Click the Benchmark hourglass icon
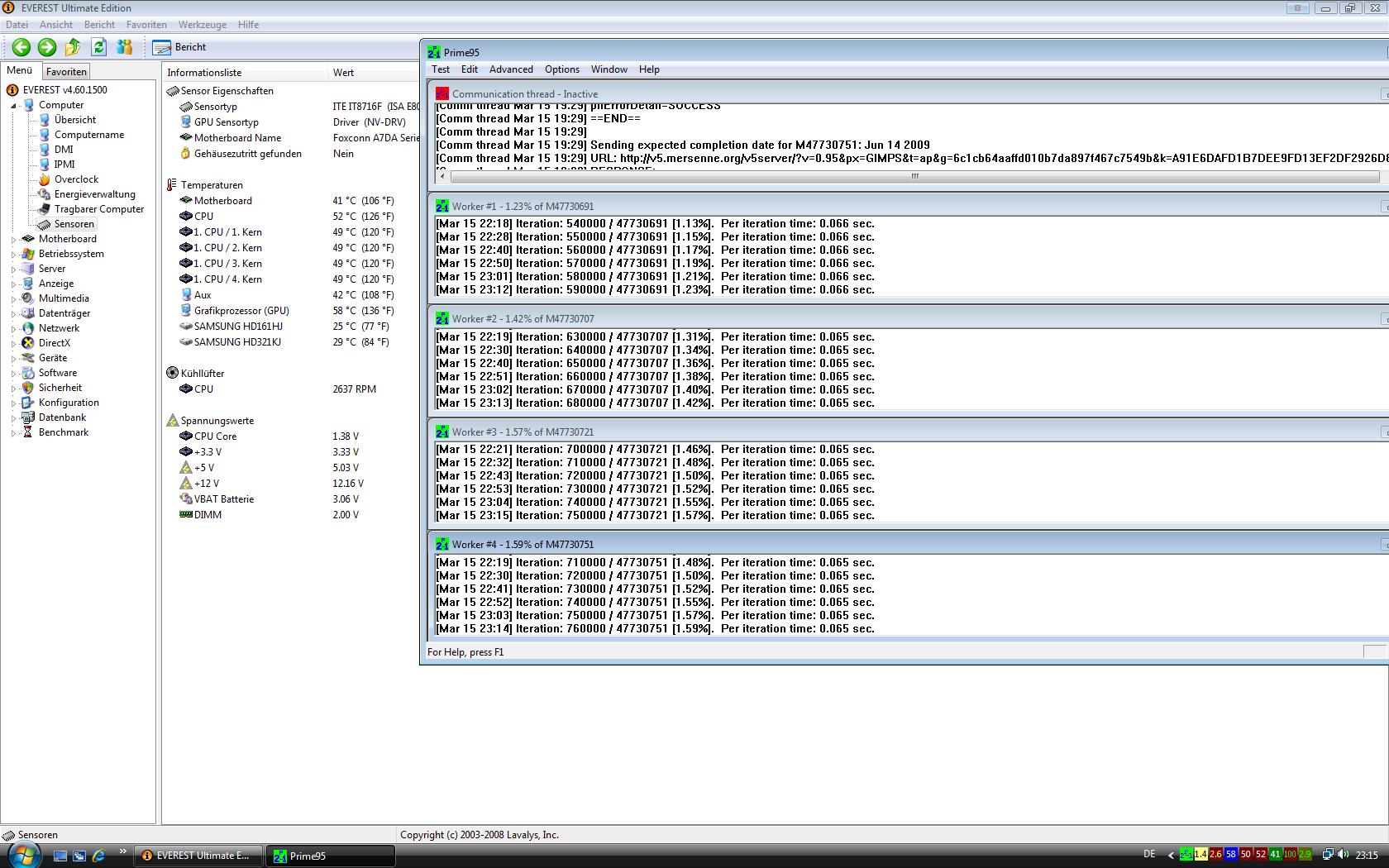Viewport: 1389px width, 868px height. coord(29,432)
